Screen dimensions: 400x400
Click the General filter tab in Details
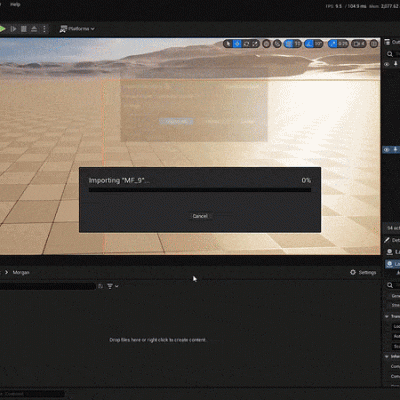(x=395, y=296)
